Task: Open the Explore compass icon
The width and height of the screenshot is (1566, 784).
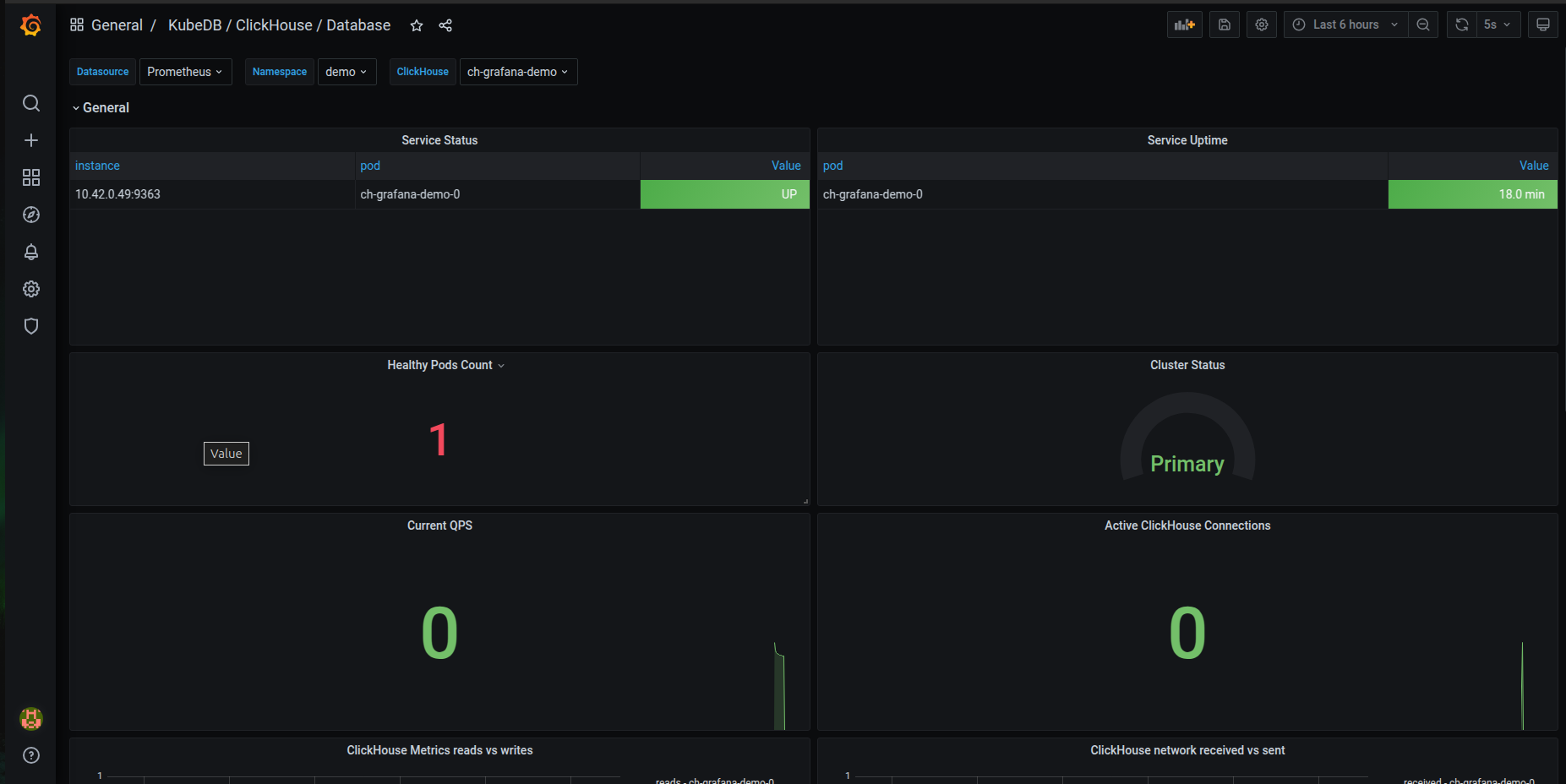Action: [x=31, y=215]
